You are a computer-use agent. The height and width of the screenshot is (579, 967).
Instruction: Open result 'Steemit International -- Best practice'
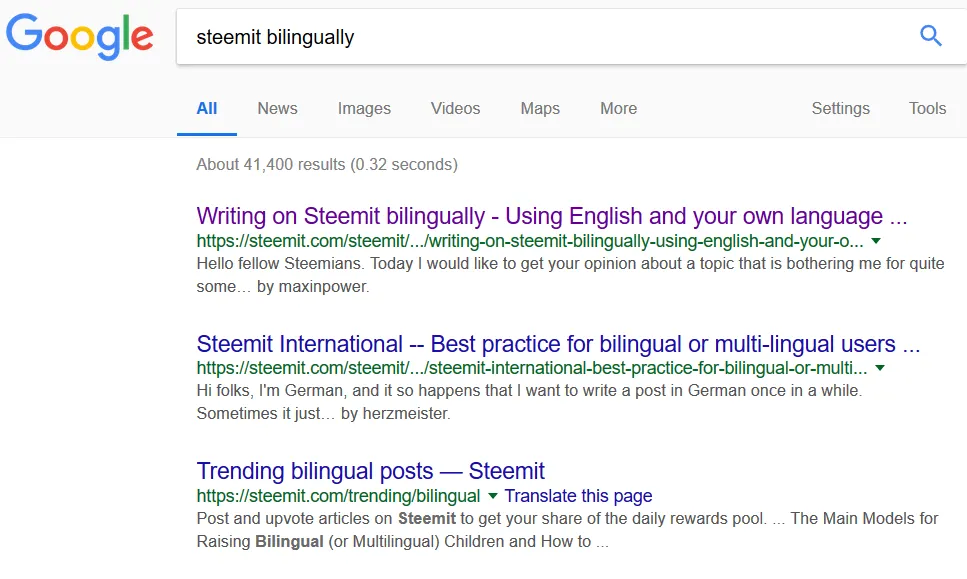558,344
